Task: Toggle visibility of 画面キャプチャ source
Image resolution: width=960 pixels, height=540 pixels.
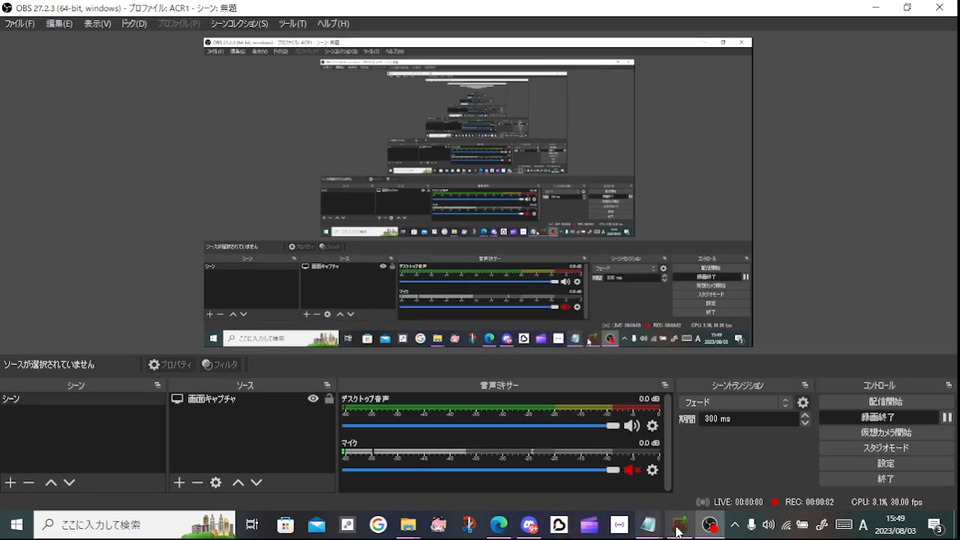Action: point(313,399)
